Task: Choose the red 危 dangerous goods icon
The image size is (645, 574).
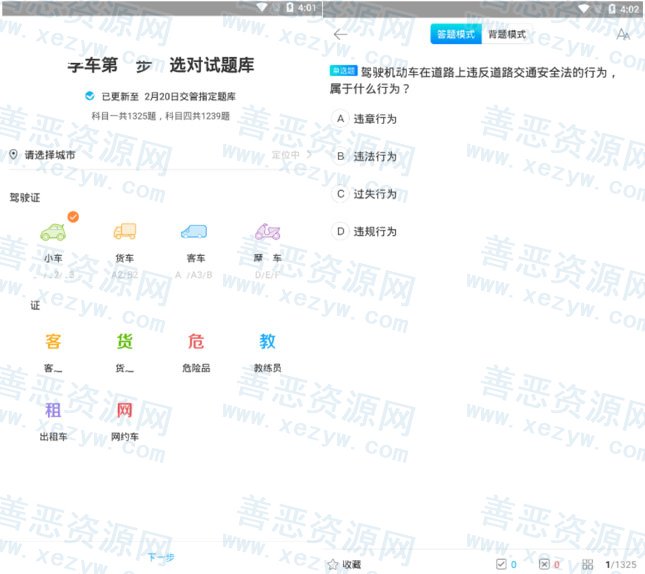Action: pos(196,342)
